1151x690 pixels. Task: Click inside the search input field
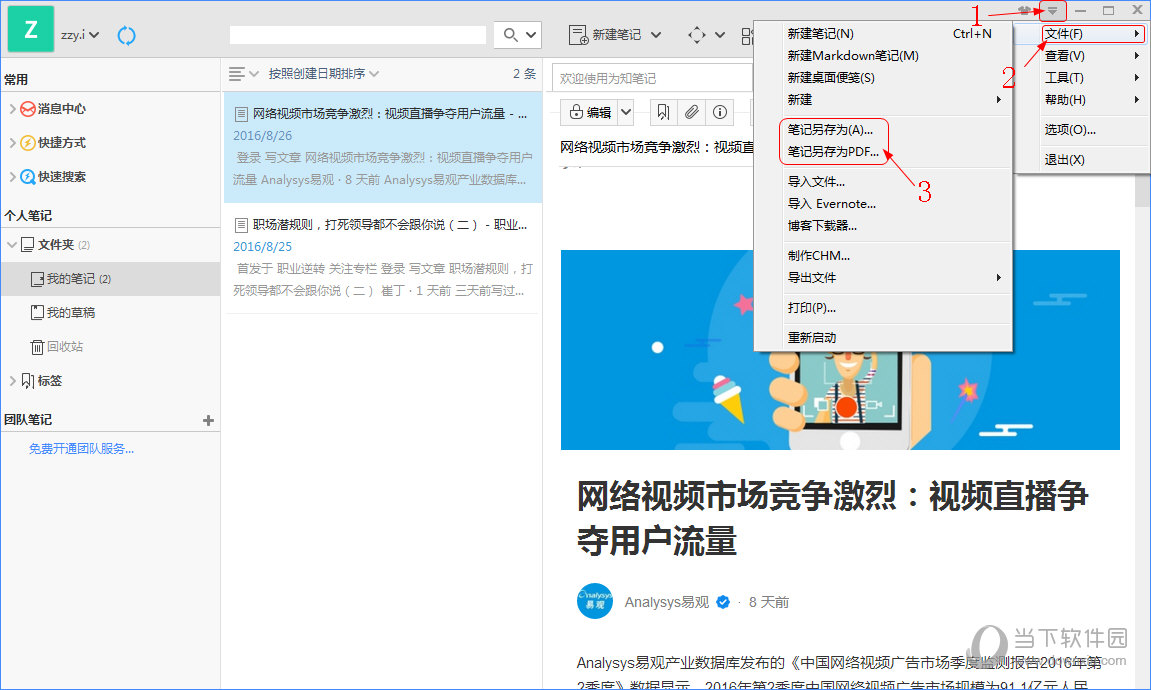355,34
